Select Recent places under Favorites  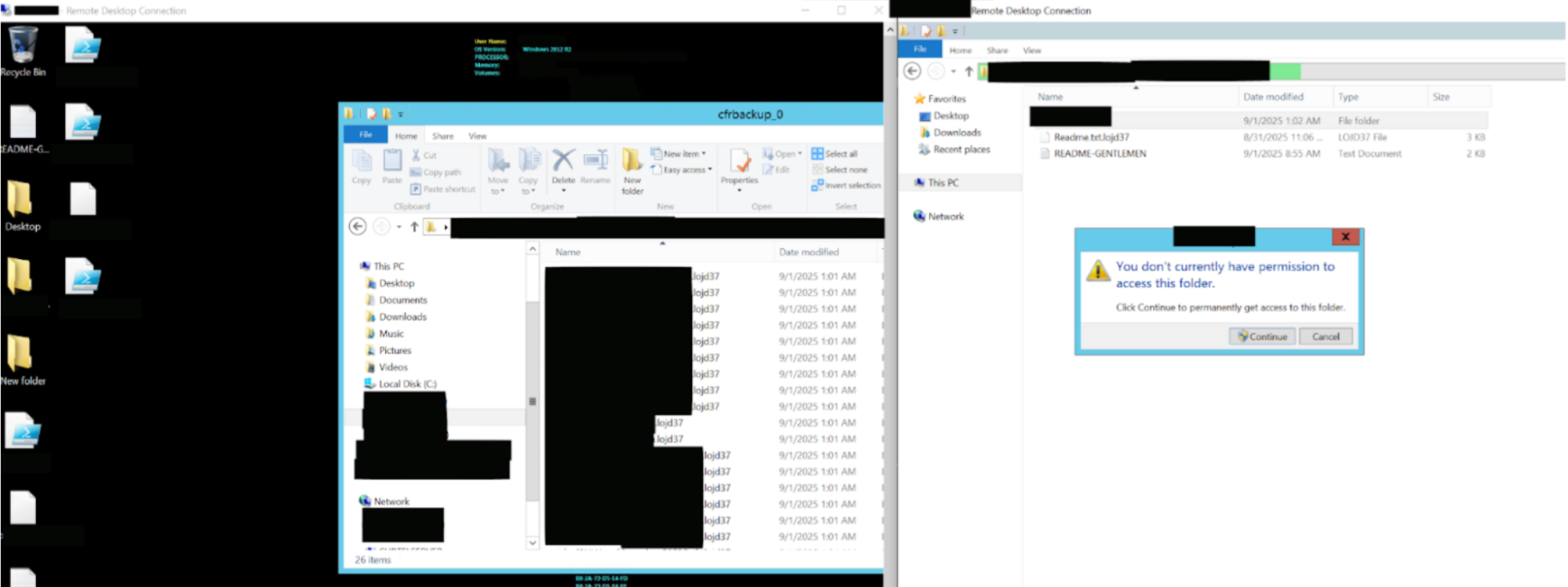[954, 149]
